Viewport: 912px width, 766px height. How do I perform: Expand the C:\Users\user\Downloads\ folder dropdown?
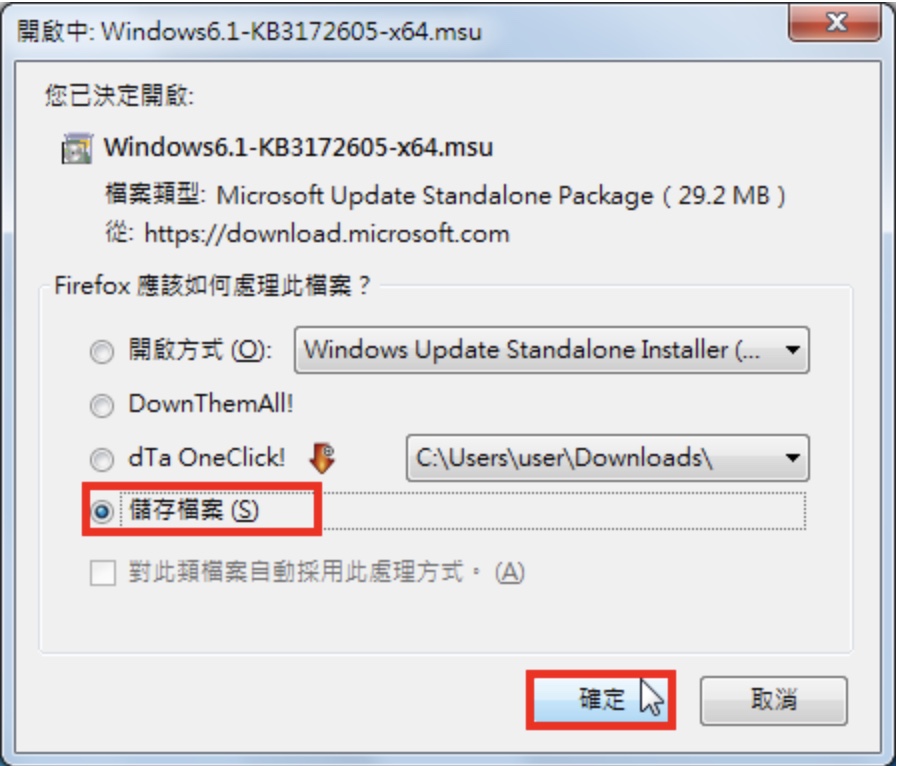click(607, 458)
